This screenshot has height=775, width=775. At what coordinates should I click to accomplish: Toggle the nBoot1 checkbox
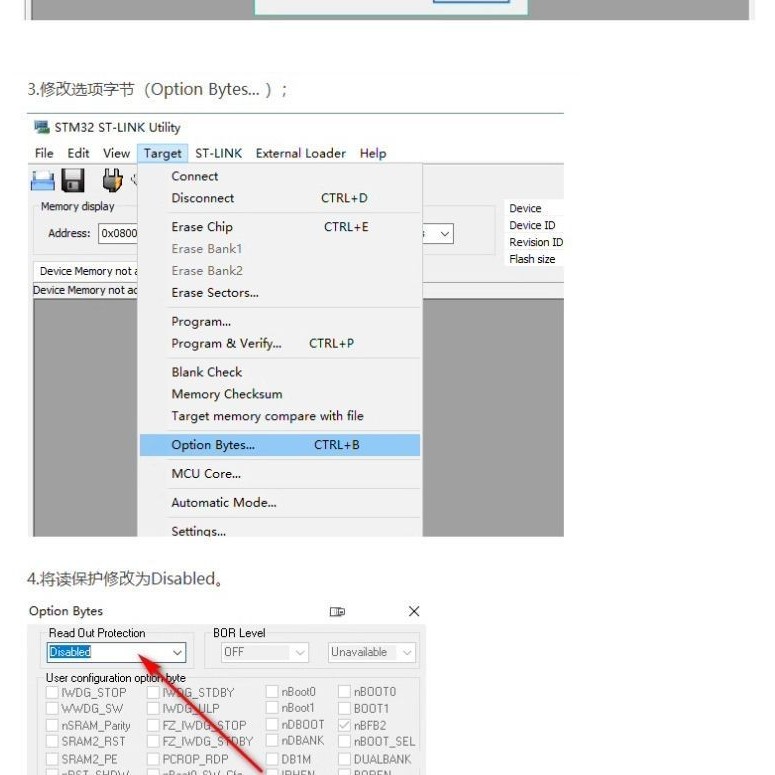tap(272, 707)
